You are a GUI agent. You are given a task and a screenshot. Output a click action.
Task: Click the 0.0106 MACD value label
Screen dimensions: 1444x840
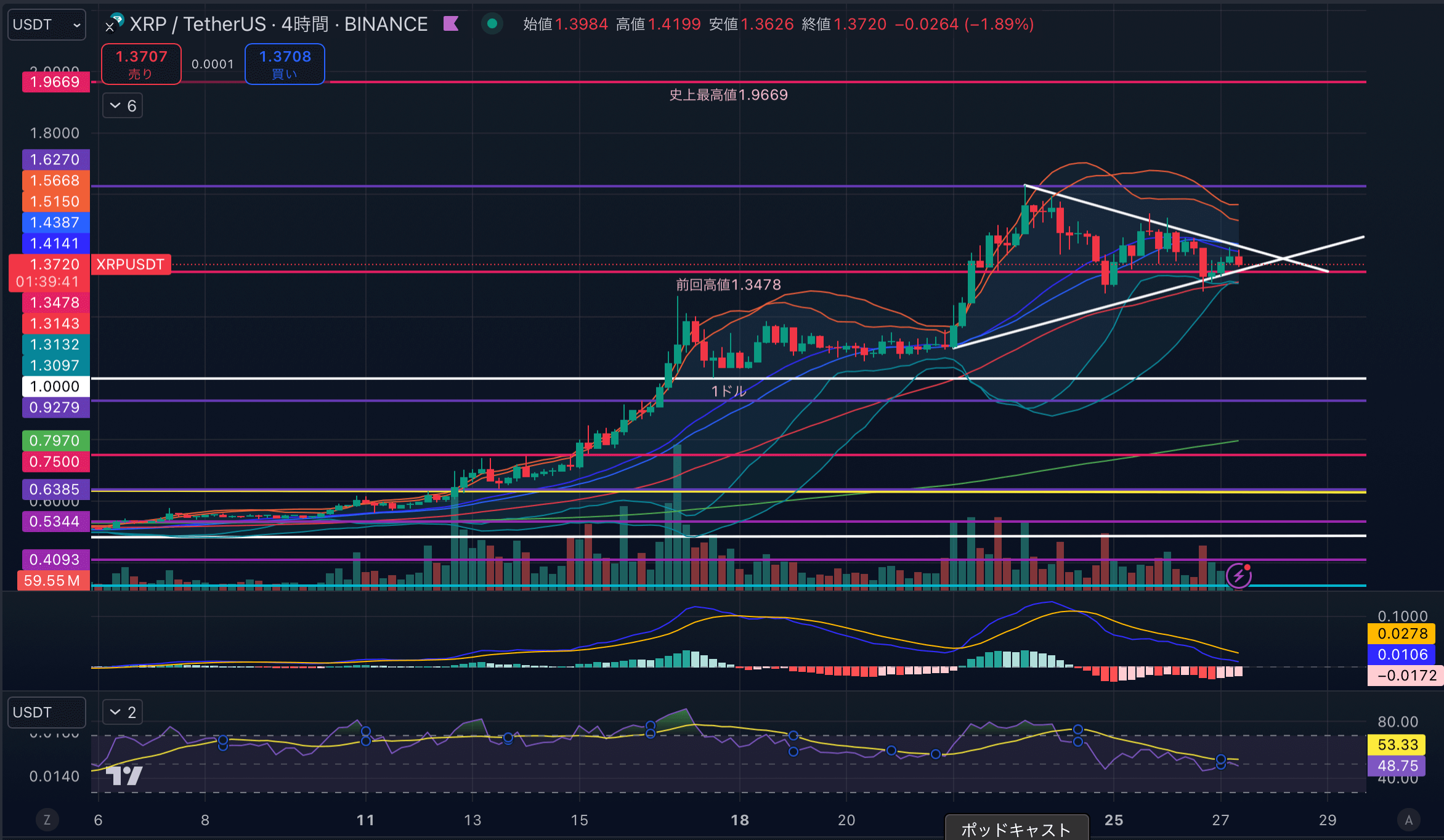[x=1402, y=655]
